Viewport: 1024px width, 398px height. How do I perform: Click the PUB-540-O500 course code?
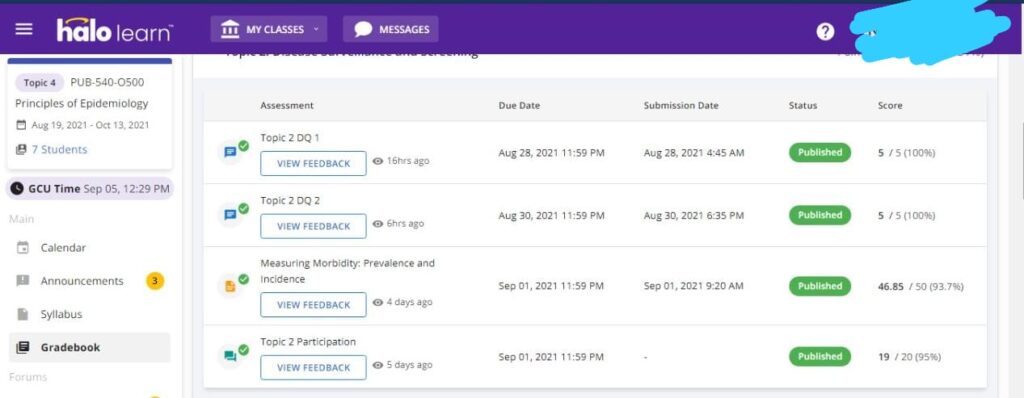(107, 82)
